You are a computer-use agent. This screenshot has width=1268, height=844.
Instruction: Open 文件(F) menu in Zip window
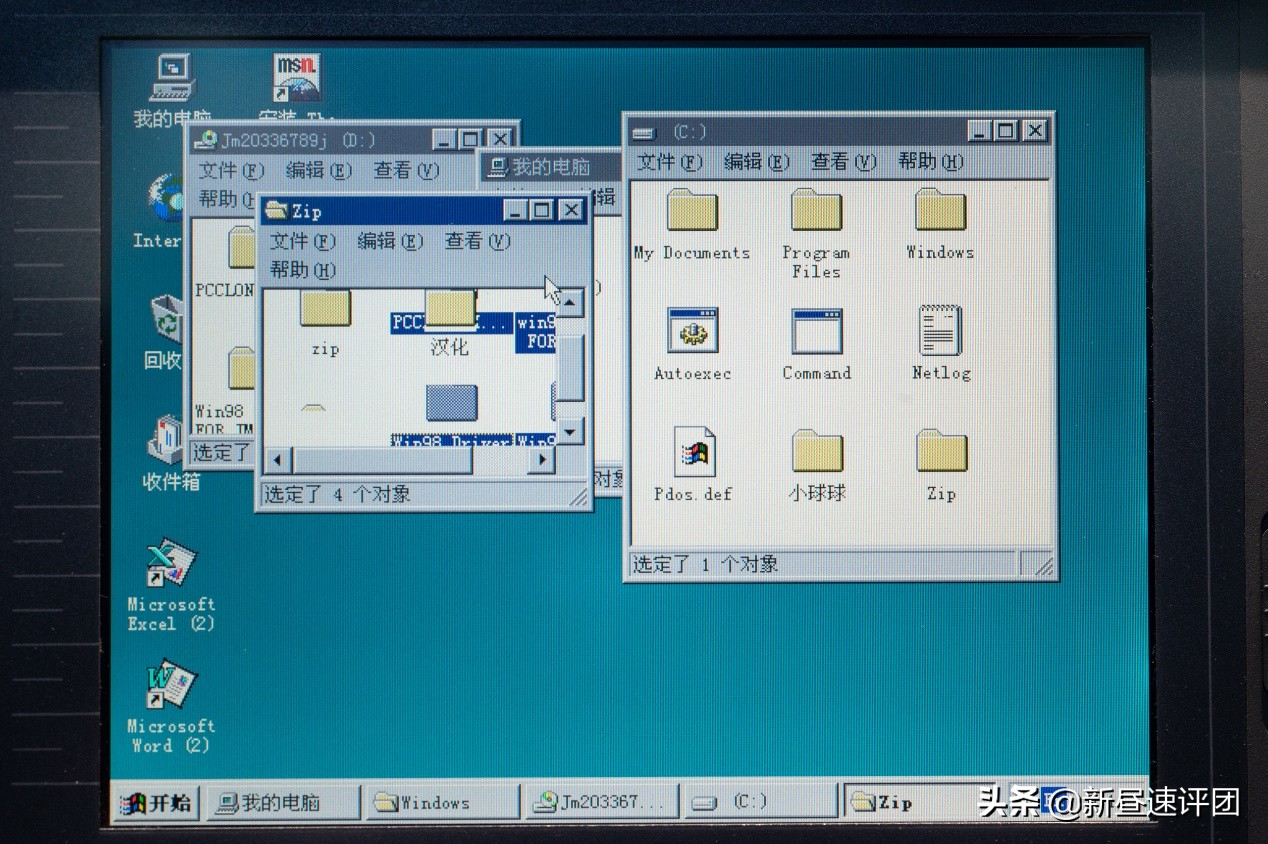[302, 241]
